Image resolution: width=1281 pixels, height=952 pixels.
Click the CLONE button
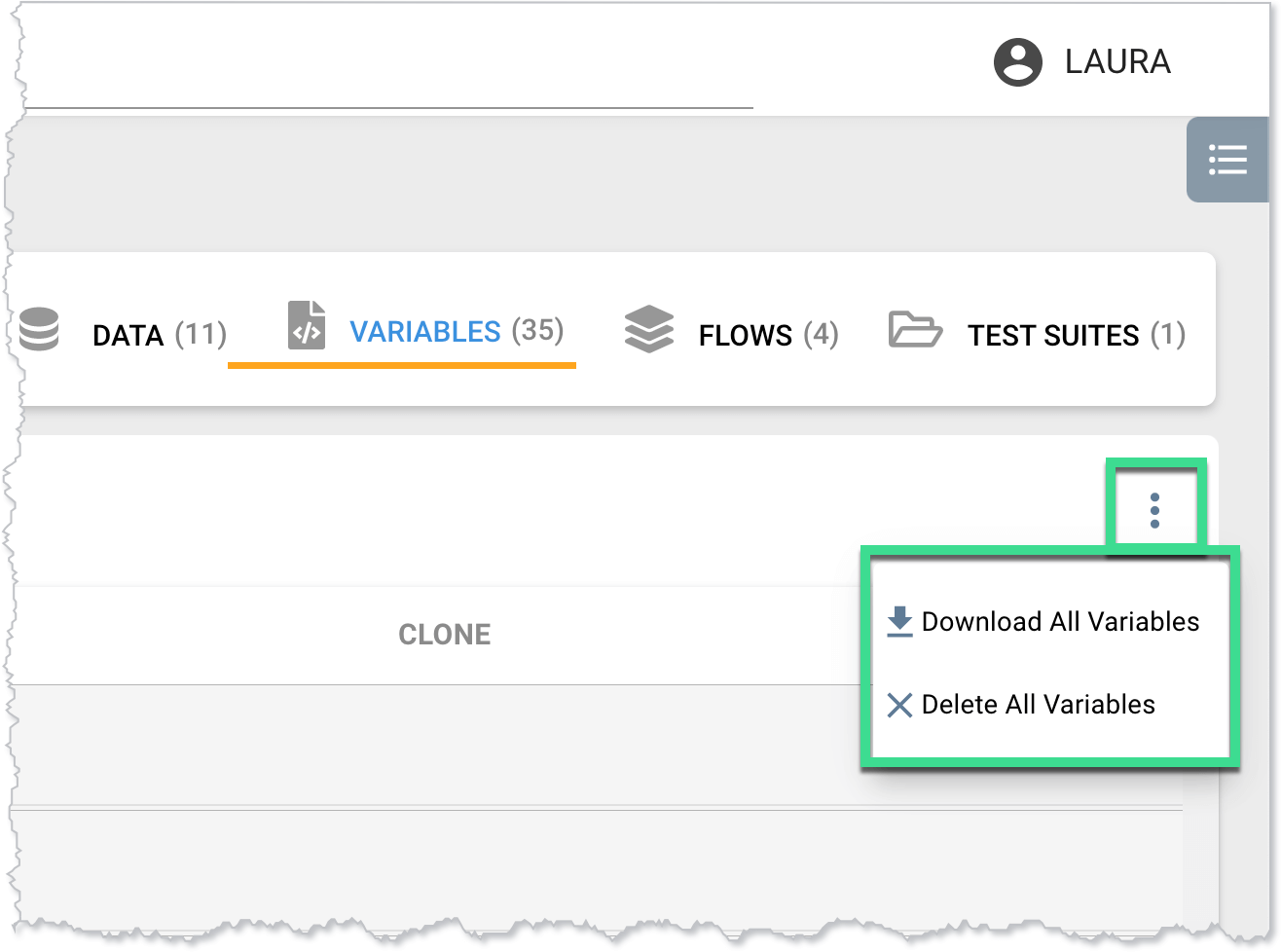click(444, 634)
